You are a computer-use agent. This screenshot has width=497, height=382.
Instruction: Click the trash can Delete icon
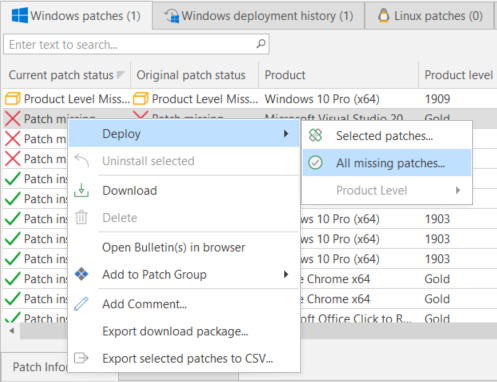(x=81, y=217)
